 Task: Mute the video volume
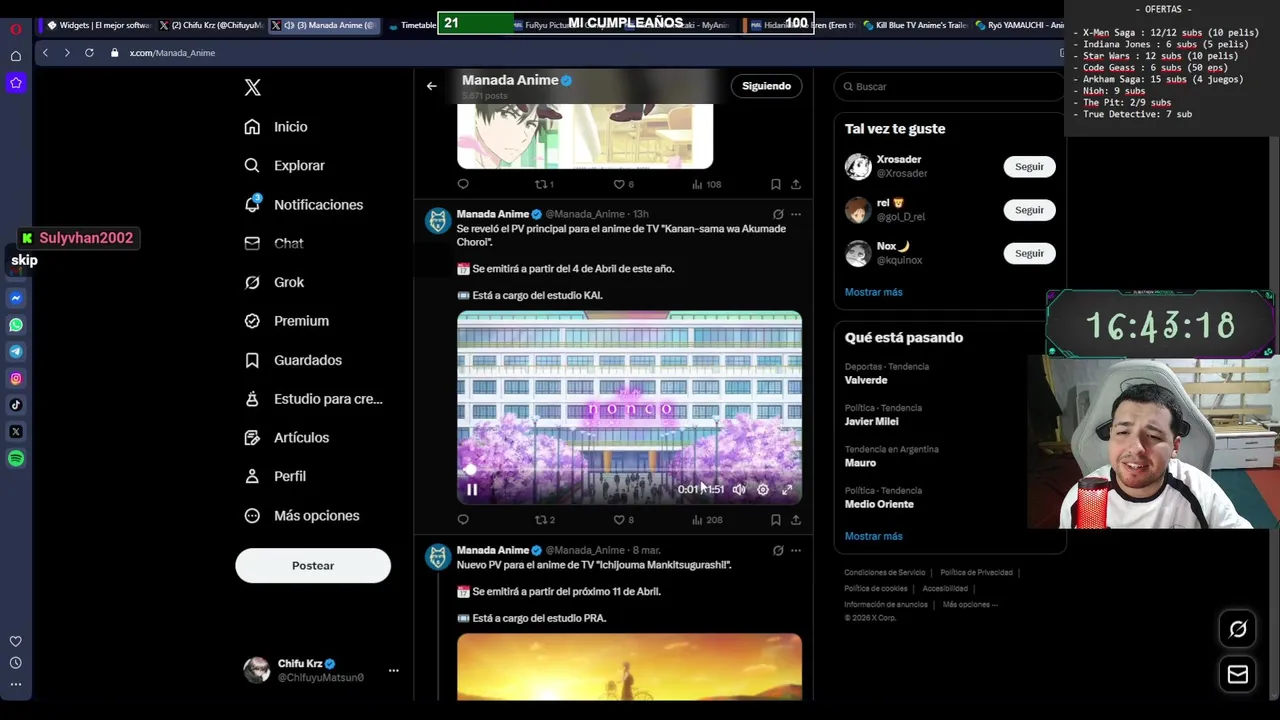pyautogui.click(x=739, y=490)
